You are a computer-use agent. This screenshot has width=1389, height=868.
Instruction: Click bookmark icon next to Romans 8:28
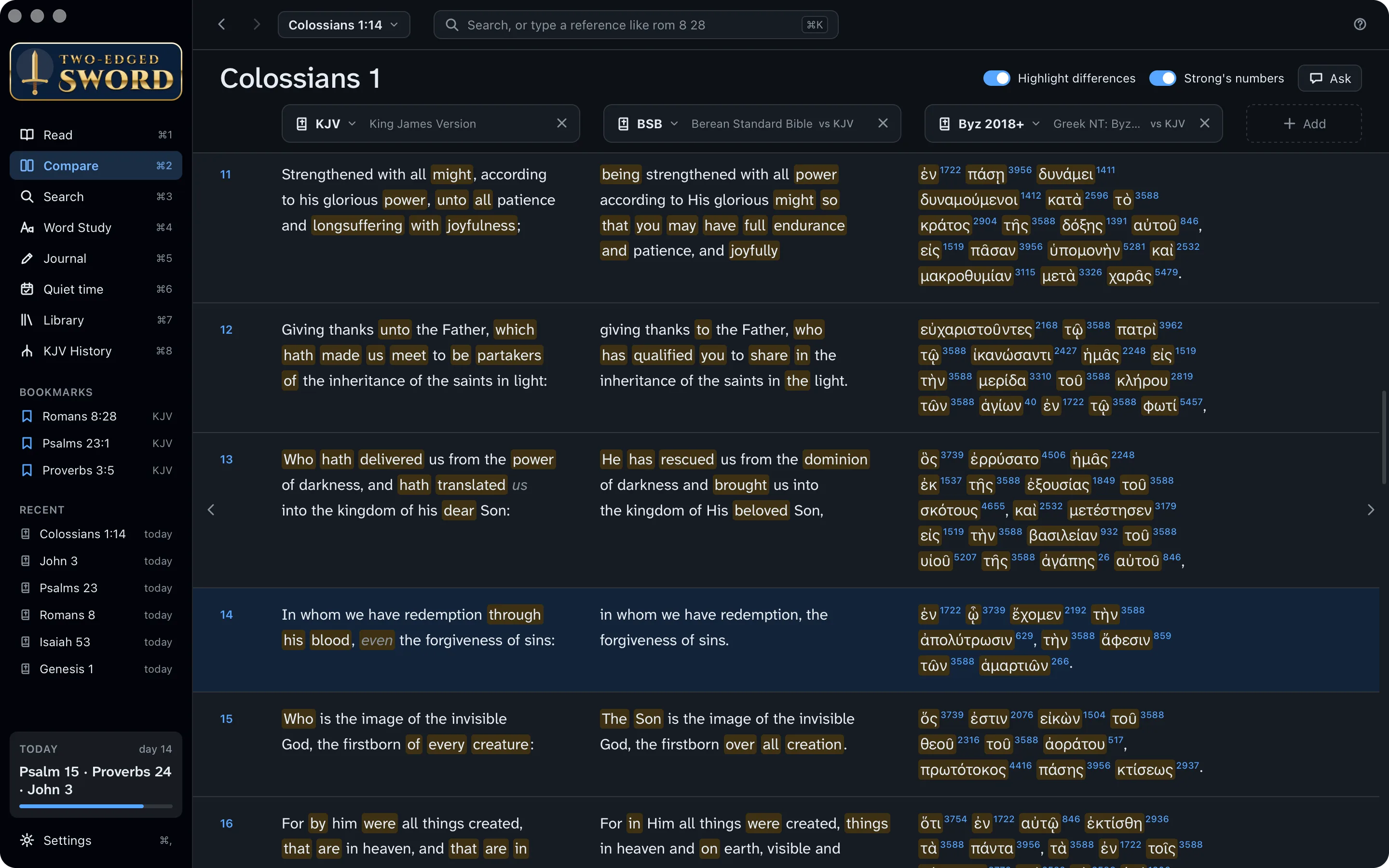27,416
